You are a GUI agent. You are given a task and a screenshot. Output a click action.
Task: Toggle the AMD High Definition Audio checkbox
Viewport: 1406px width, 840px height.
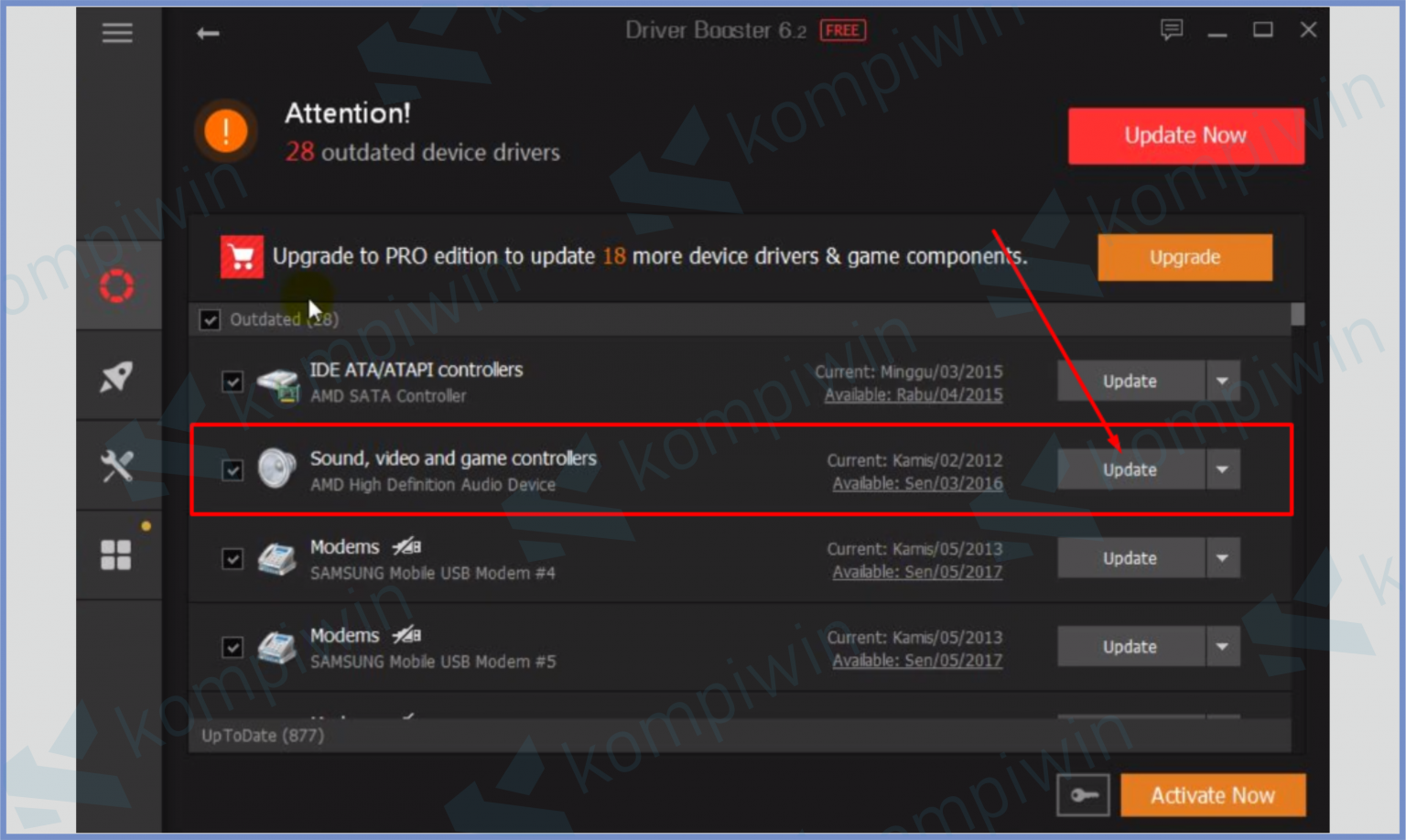233,470
